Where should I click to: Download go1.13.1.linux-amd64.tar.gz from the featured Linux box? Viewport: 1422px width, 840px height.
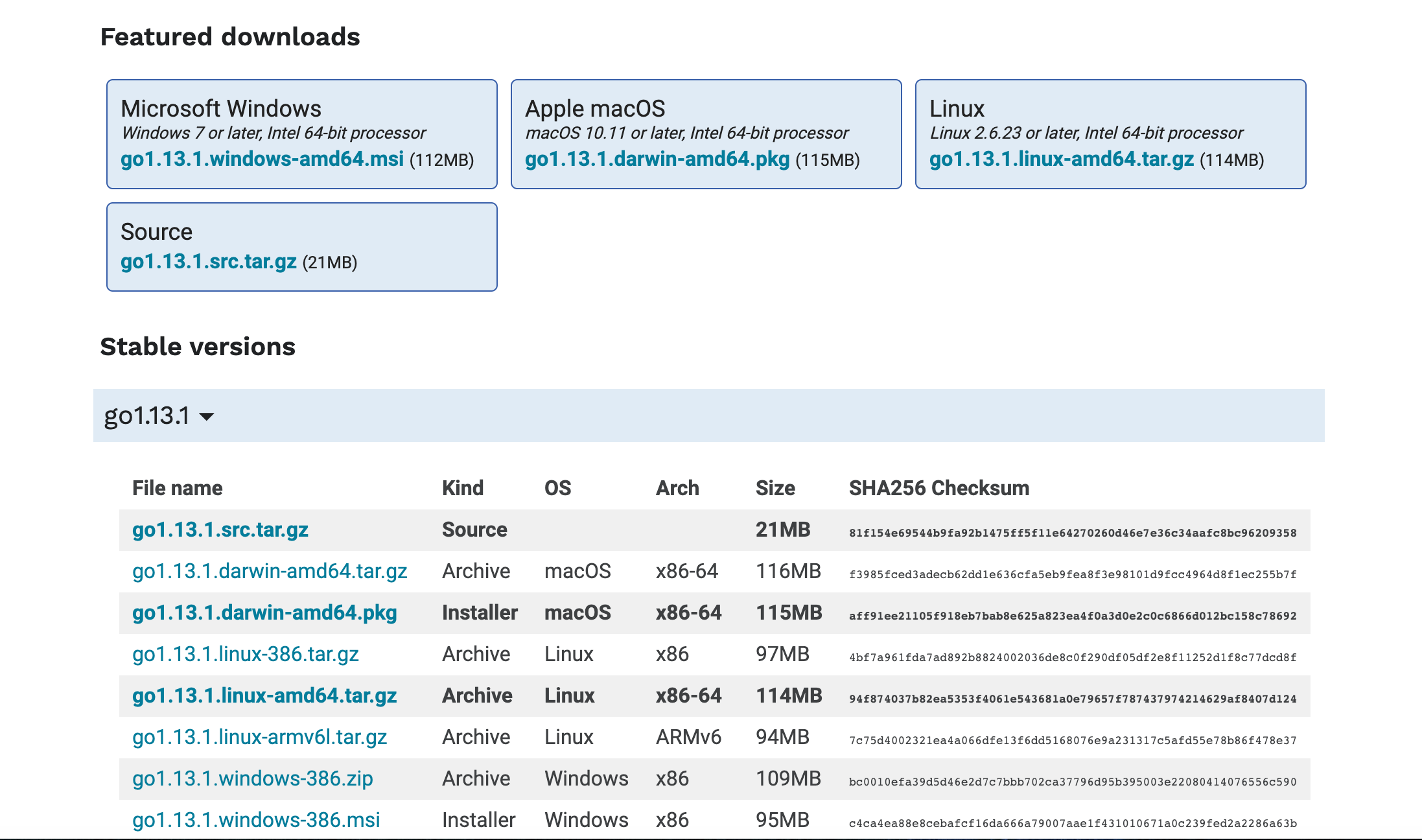[x=1062, y=159]
